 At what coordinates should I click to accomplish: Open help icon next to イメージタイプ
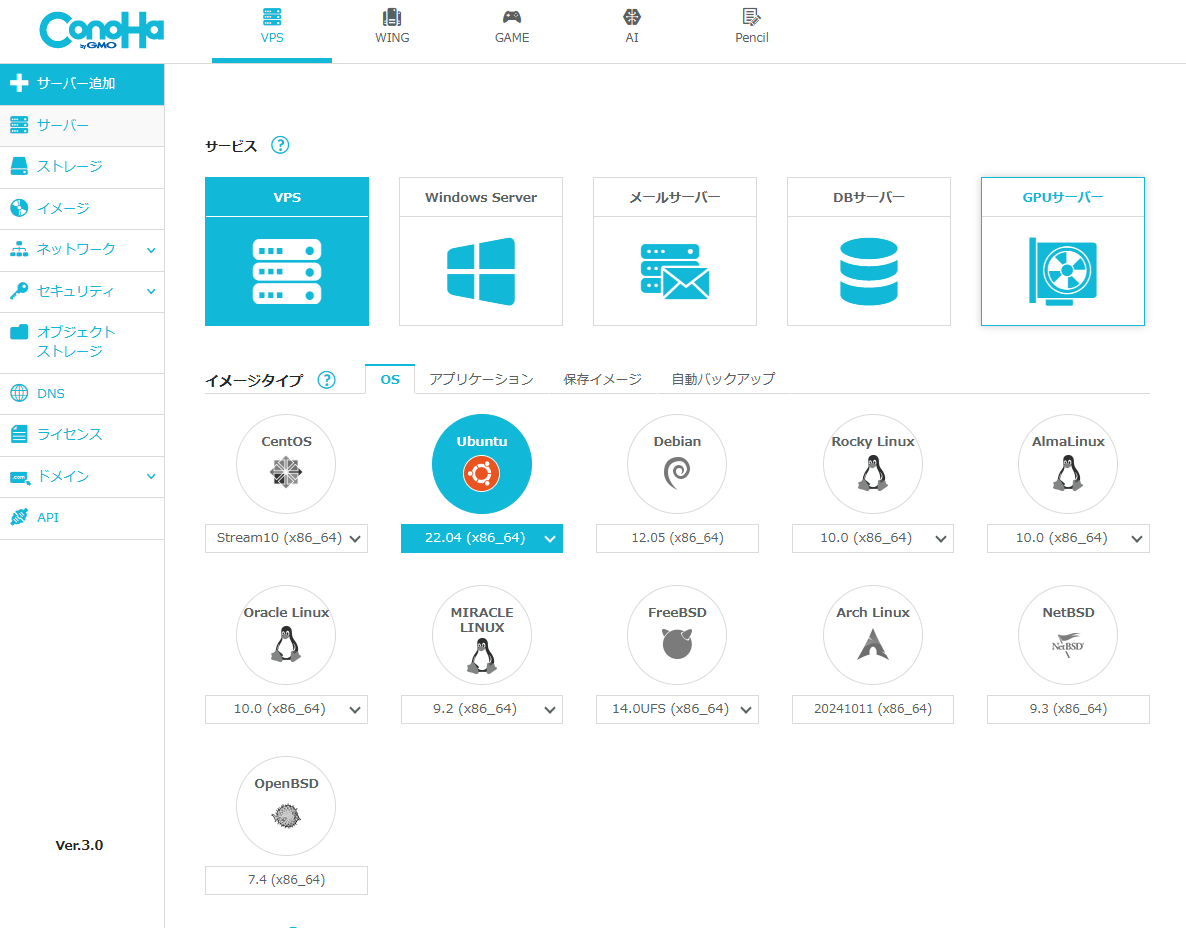coord(326,380)
